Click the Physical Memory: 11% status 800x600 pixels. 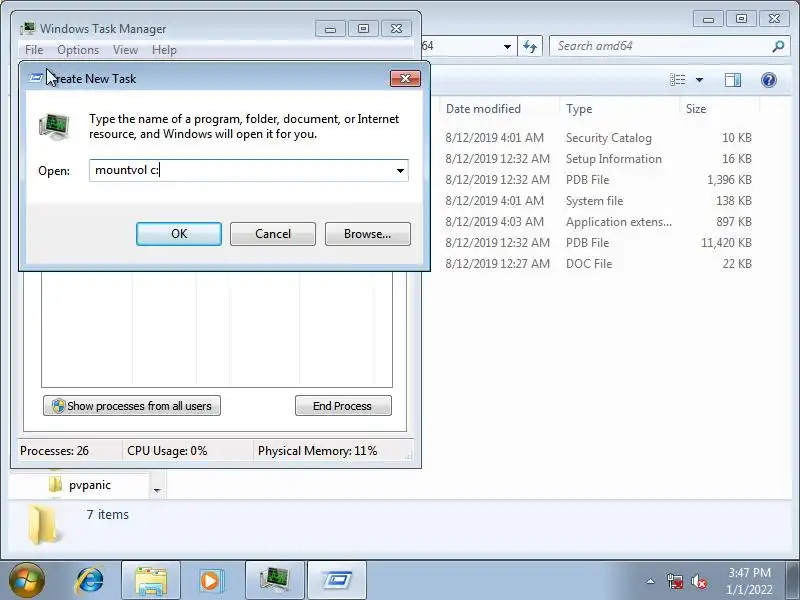click(x=317, y=451)
